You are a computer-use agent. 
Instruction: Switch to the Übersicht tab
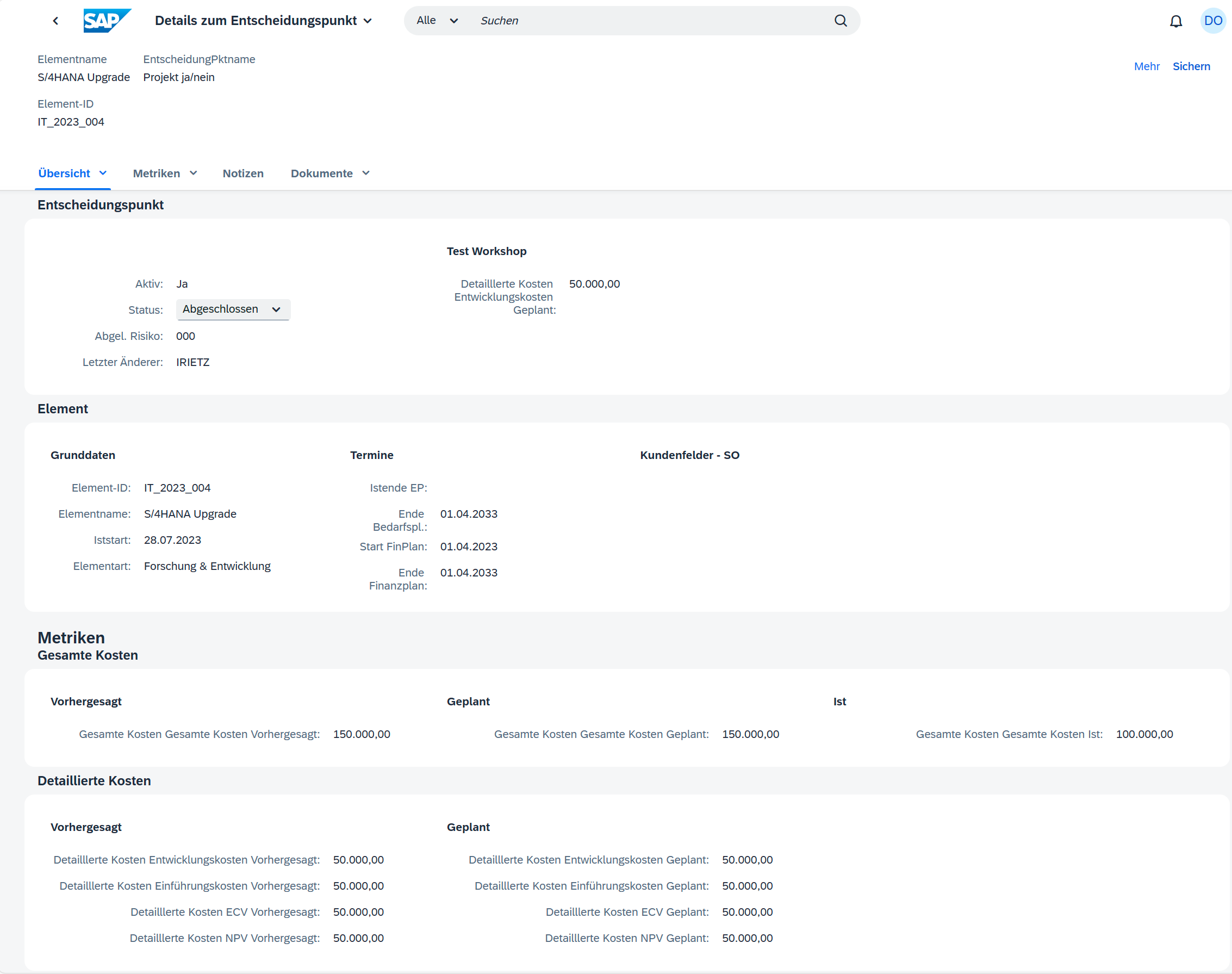point(64,173)
